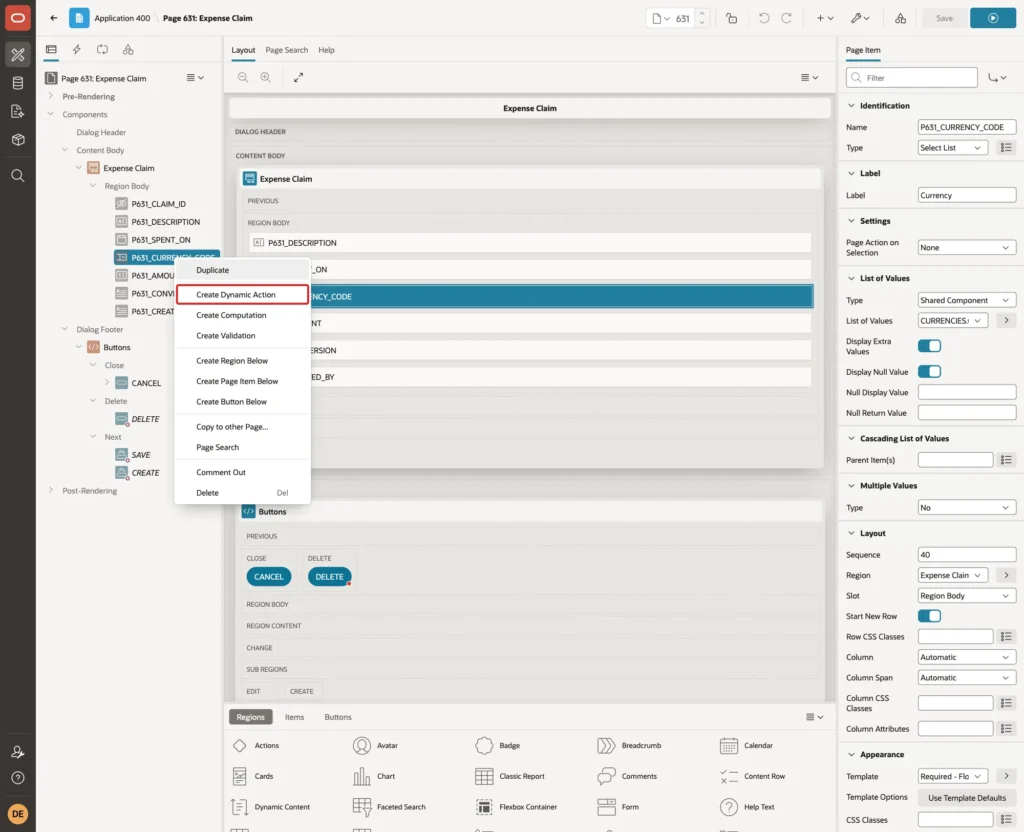Open the Type Select List dropdown

(x=952, y=148)
